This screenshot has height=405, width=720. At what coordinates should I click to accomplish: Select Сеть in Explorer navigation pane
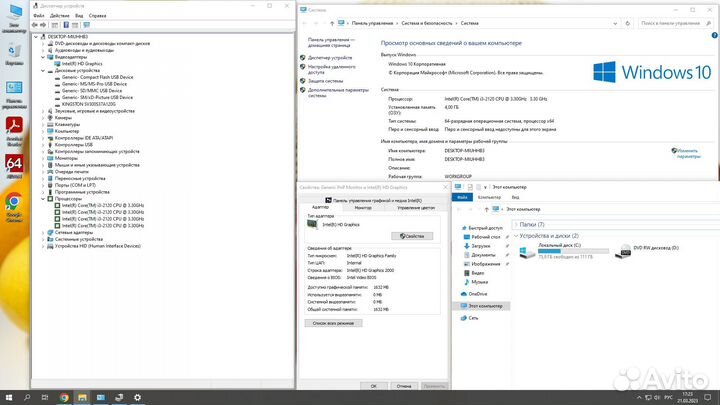[473, 318]
